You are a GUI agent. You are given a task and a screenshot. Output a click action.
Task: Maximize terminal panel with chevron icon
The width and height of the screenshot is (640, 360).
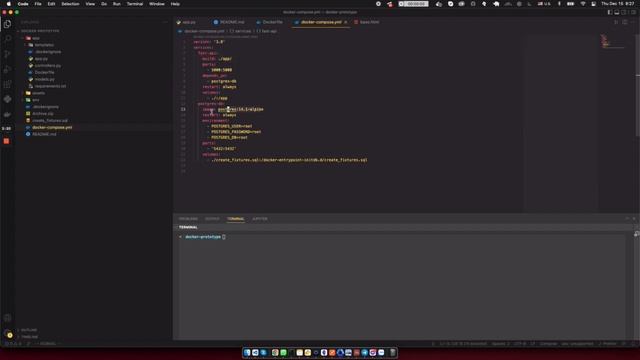pos(627,218)
